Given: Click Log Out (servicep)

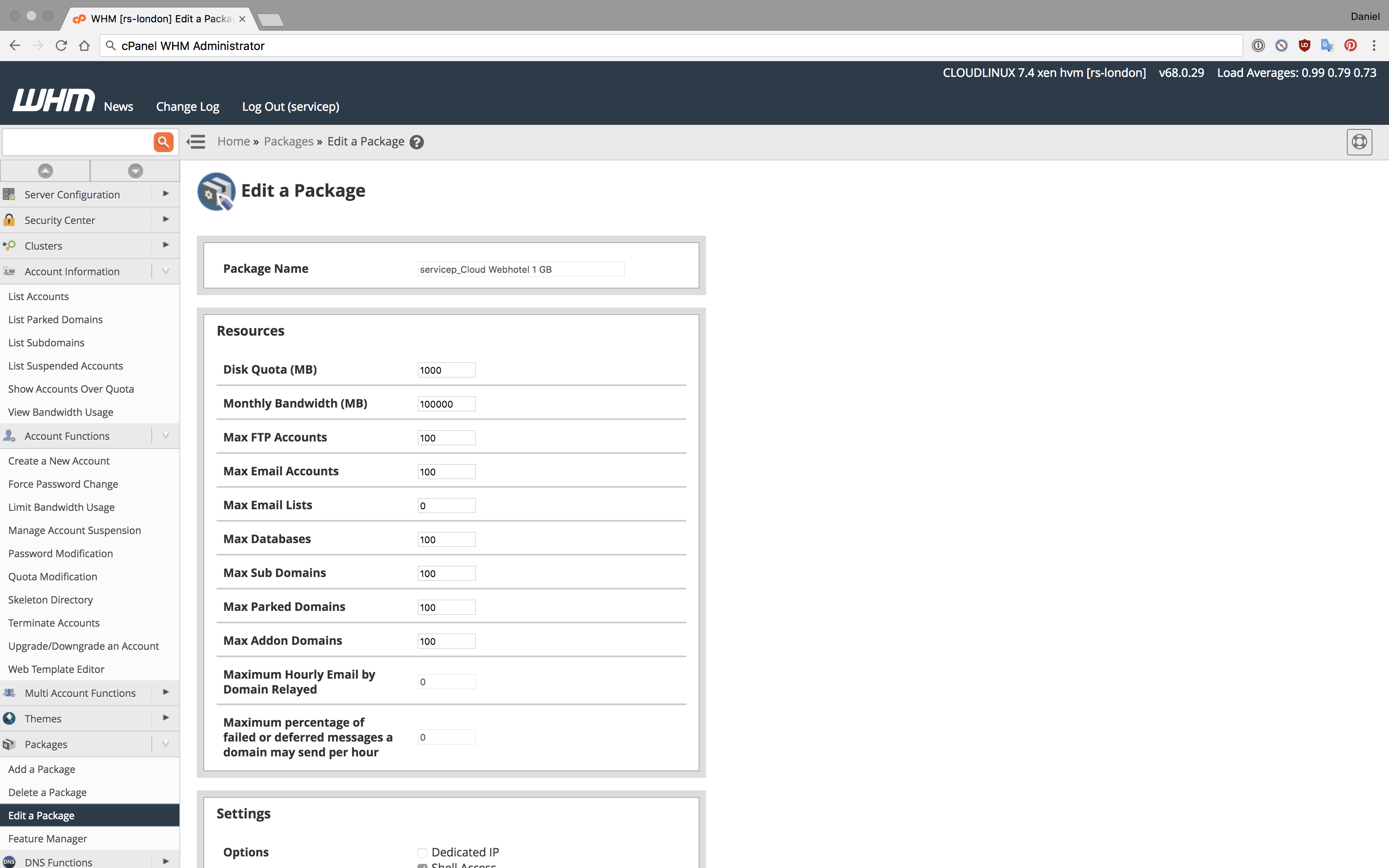Looking at the screenshot, I should click(x=291, y=106).
